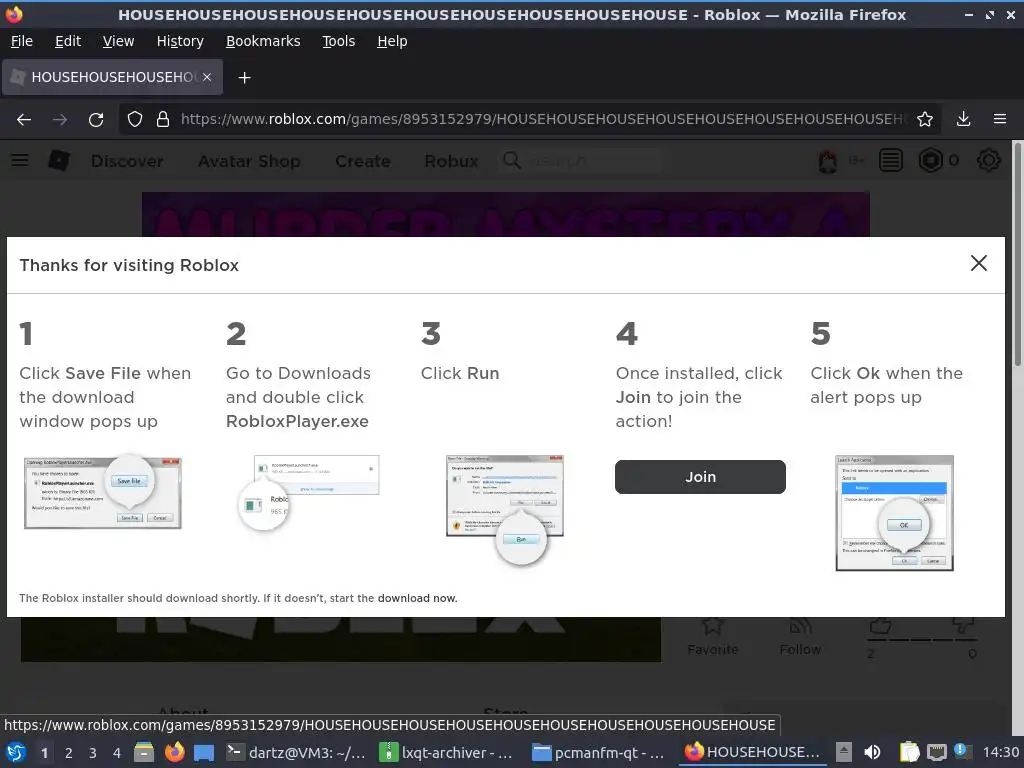This screenshot has height=768, width=1024.
Task: Open the Avatar Shop link
Action: point(249,161)
